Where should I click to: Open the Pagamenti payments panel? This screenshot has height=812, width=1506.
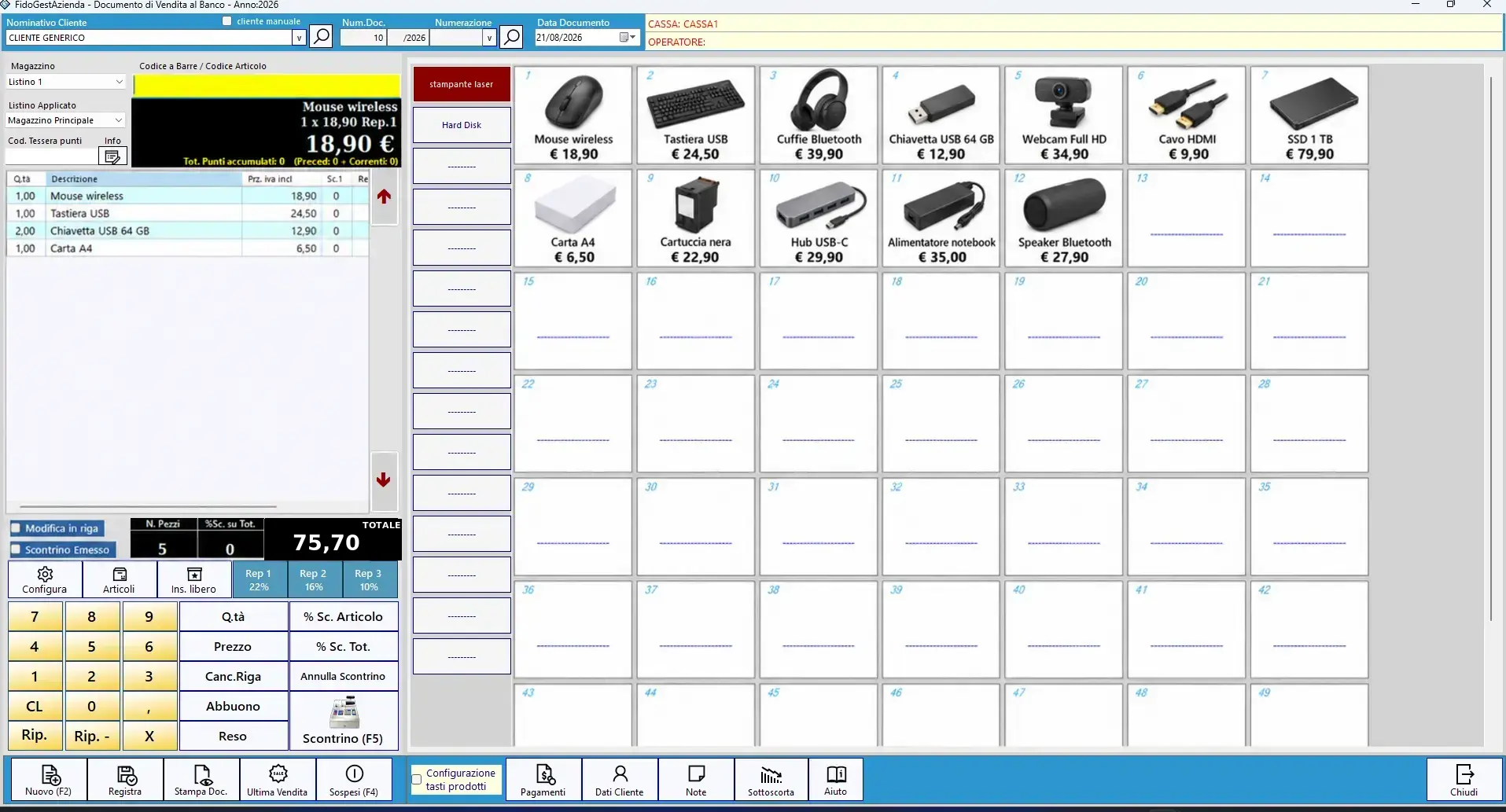pos(543,779)
